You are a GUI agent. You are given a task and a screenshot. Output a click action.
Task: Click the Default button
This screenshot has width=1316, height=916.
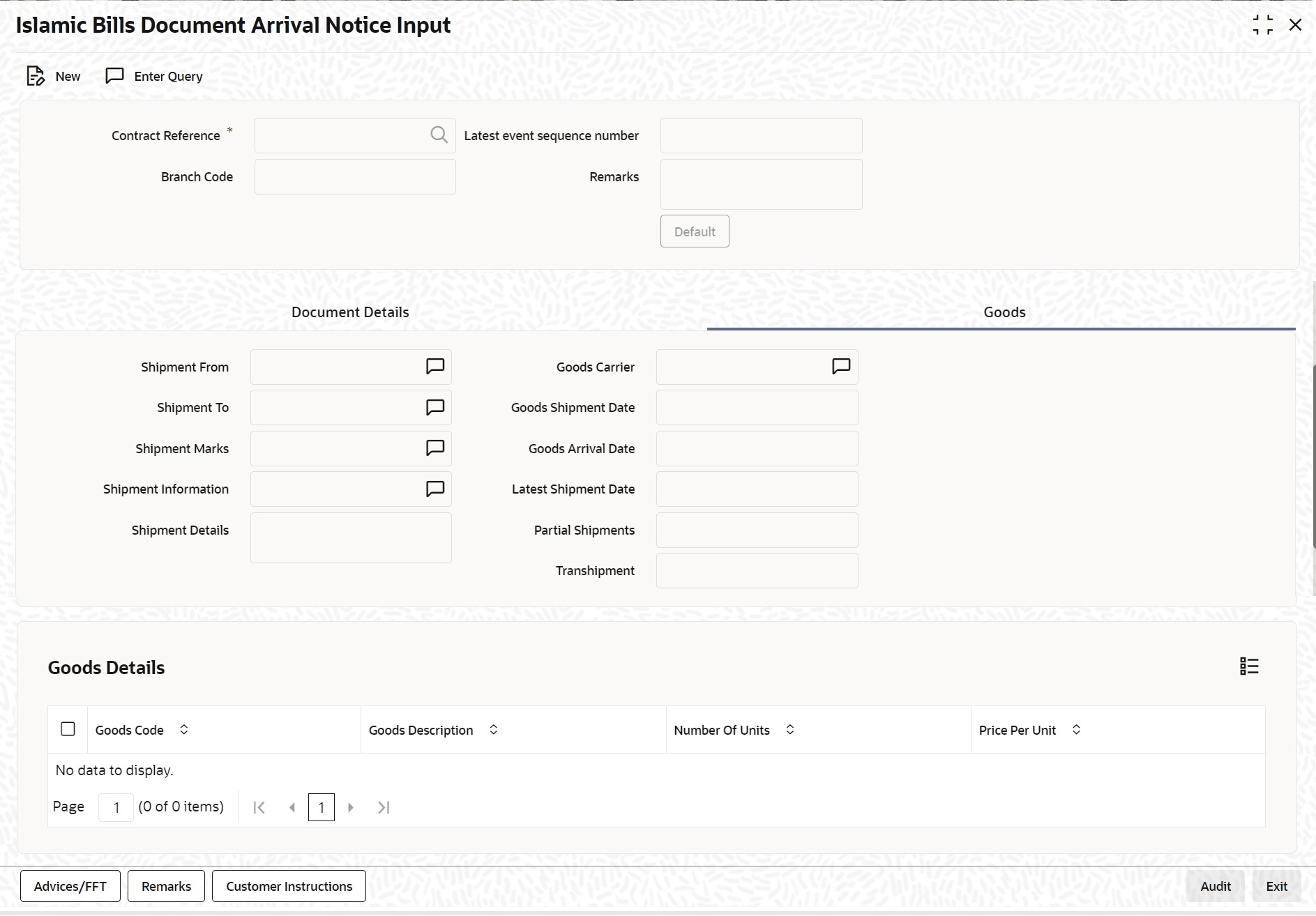[x=695, y=231]
